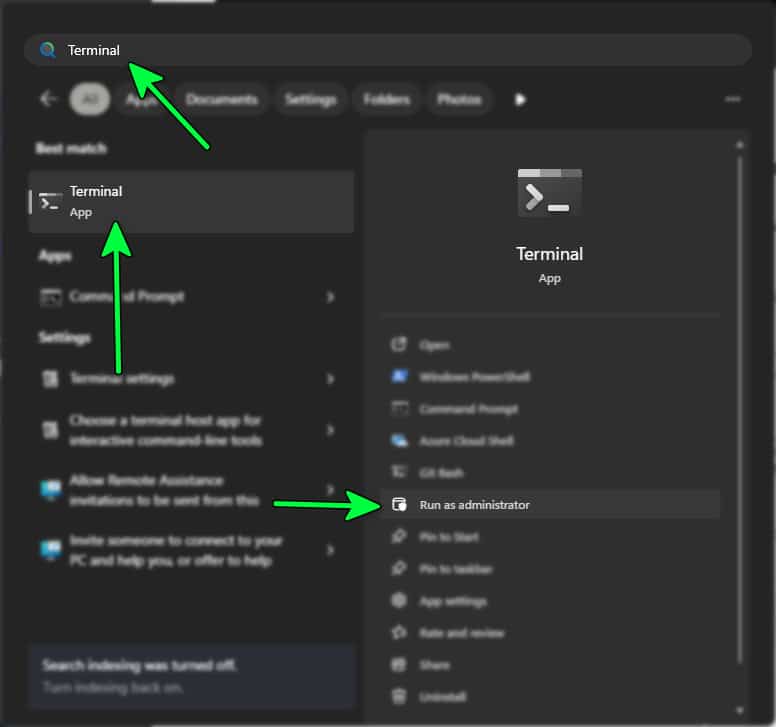Click the Windows PowerShell profile icon
776x727 pixels.
pyautogui.click(x=400, y=377)
